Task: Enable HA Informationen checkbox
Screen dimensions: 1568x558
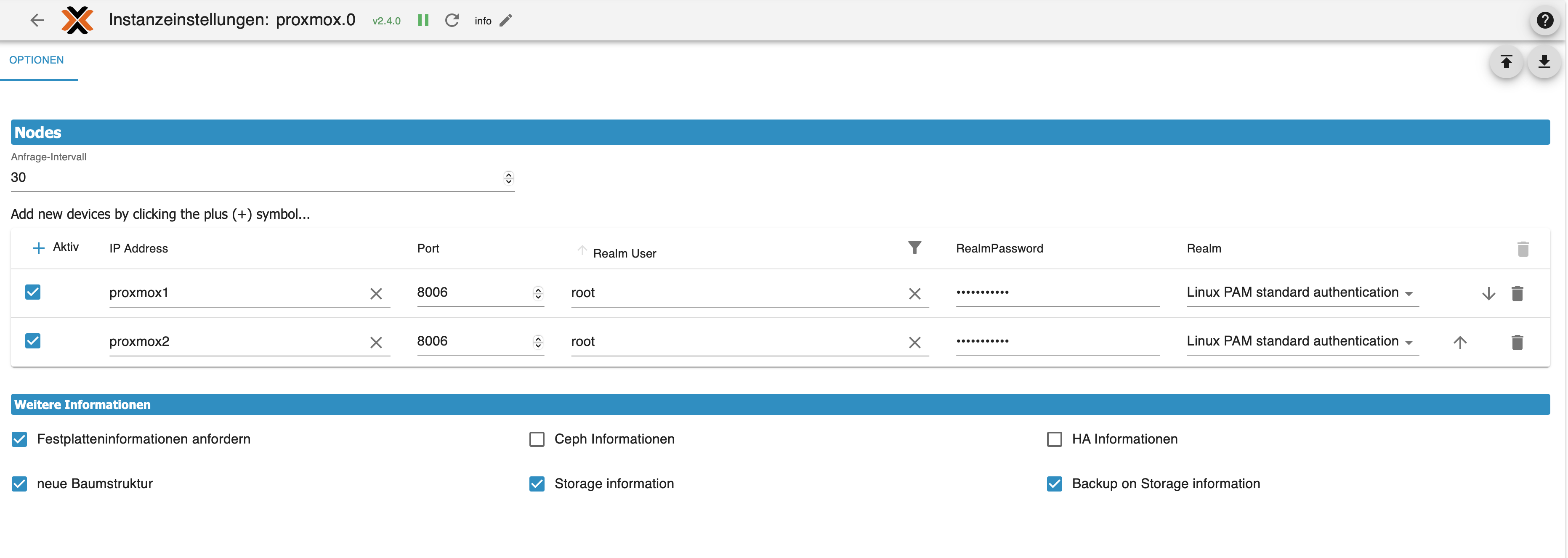Action: tap(1054, 439)
